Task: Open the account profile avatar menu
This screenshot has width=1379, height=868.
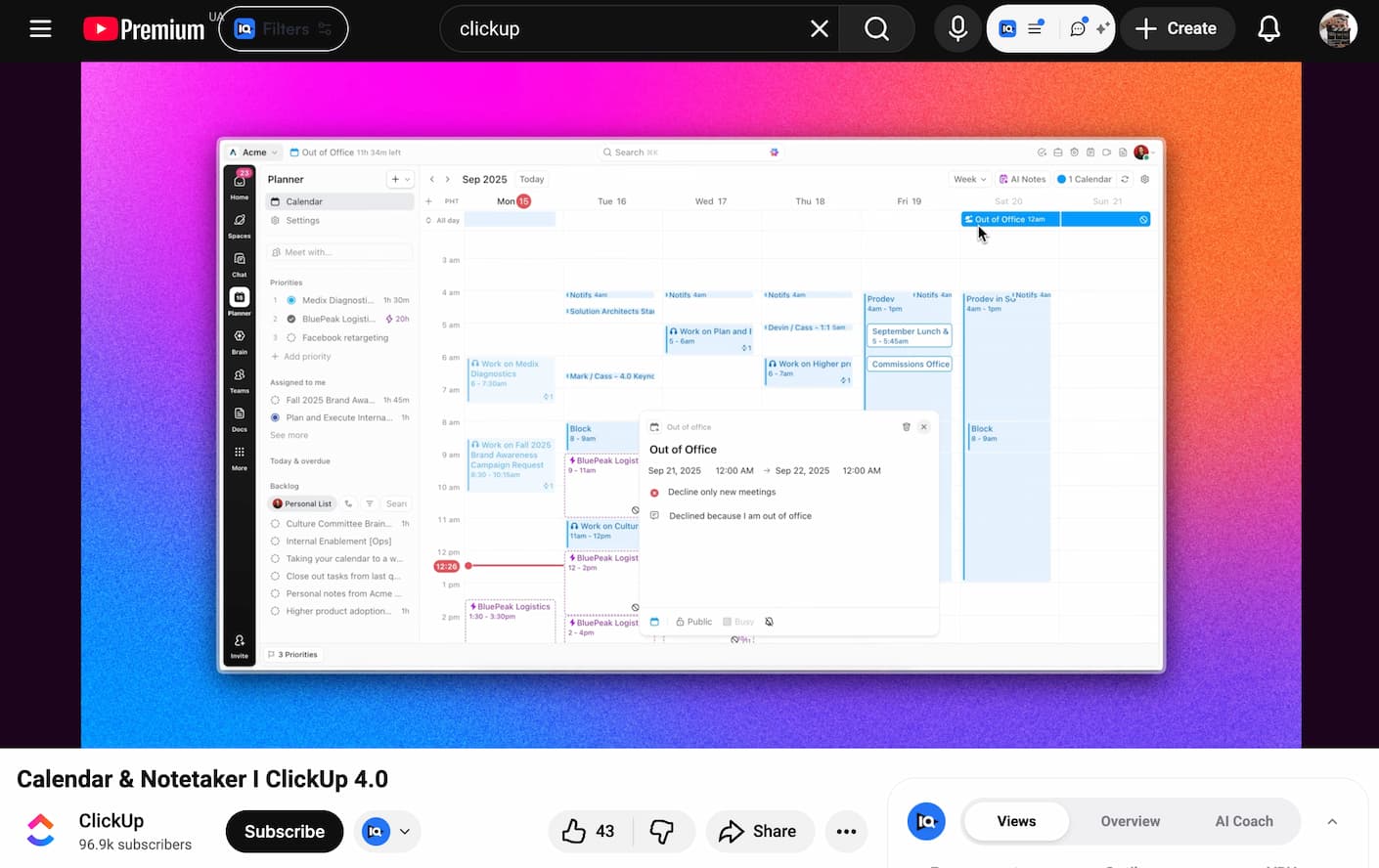Action: (x=1337, y=28)
